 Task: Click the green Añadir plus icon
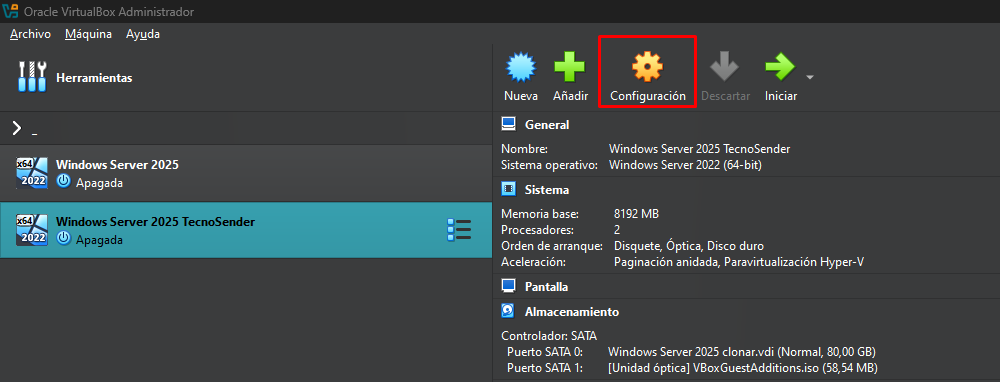coord(570,67)
